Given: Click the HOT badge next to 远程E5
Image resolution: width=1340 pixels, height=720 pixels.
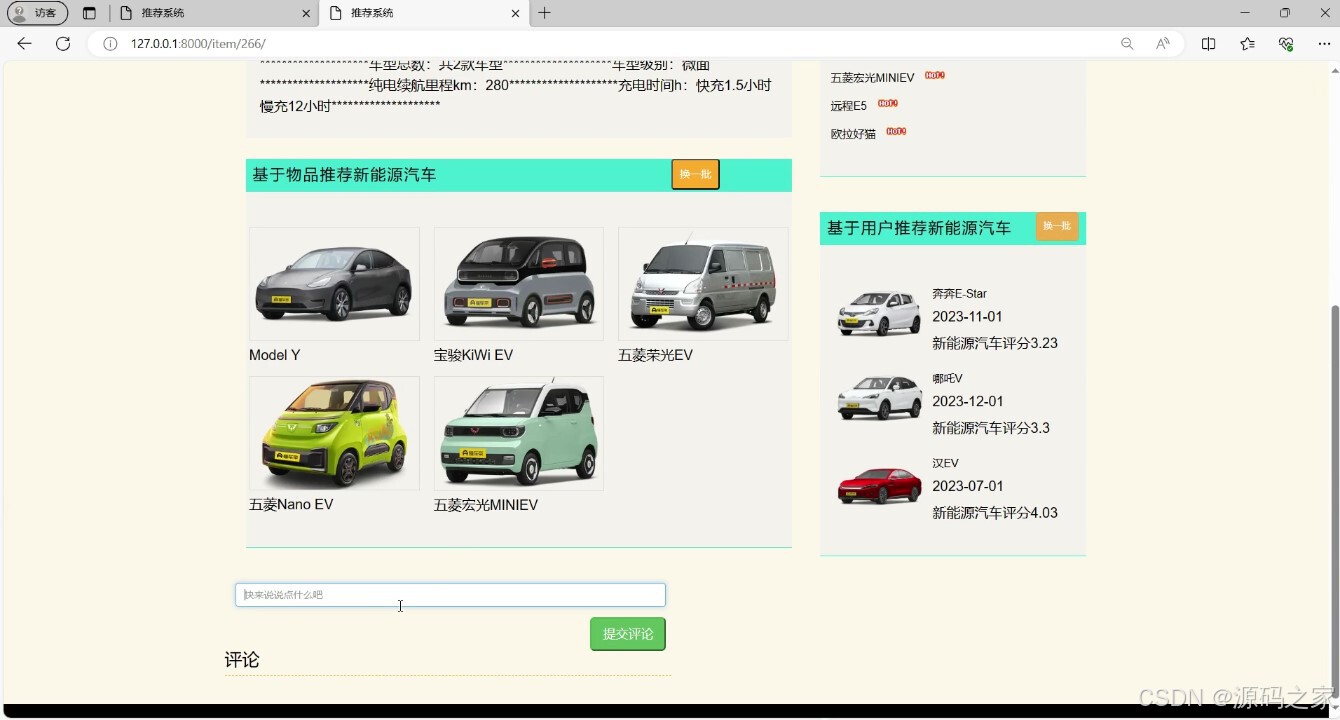Looking at the screenshot, I should click(x=888, y=103).
